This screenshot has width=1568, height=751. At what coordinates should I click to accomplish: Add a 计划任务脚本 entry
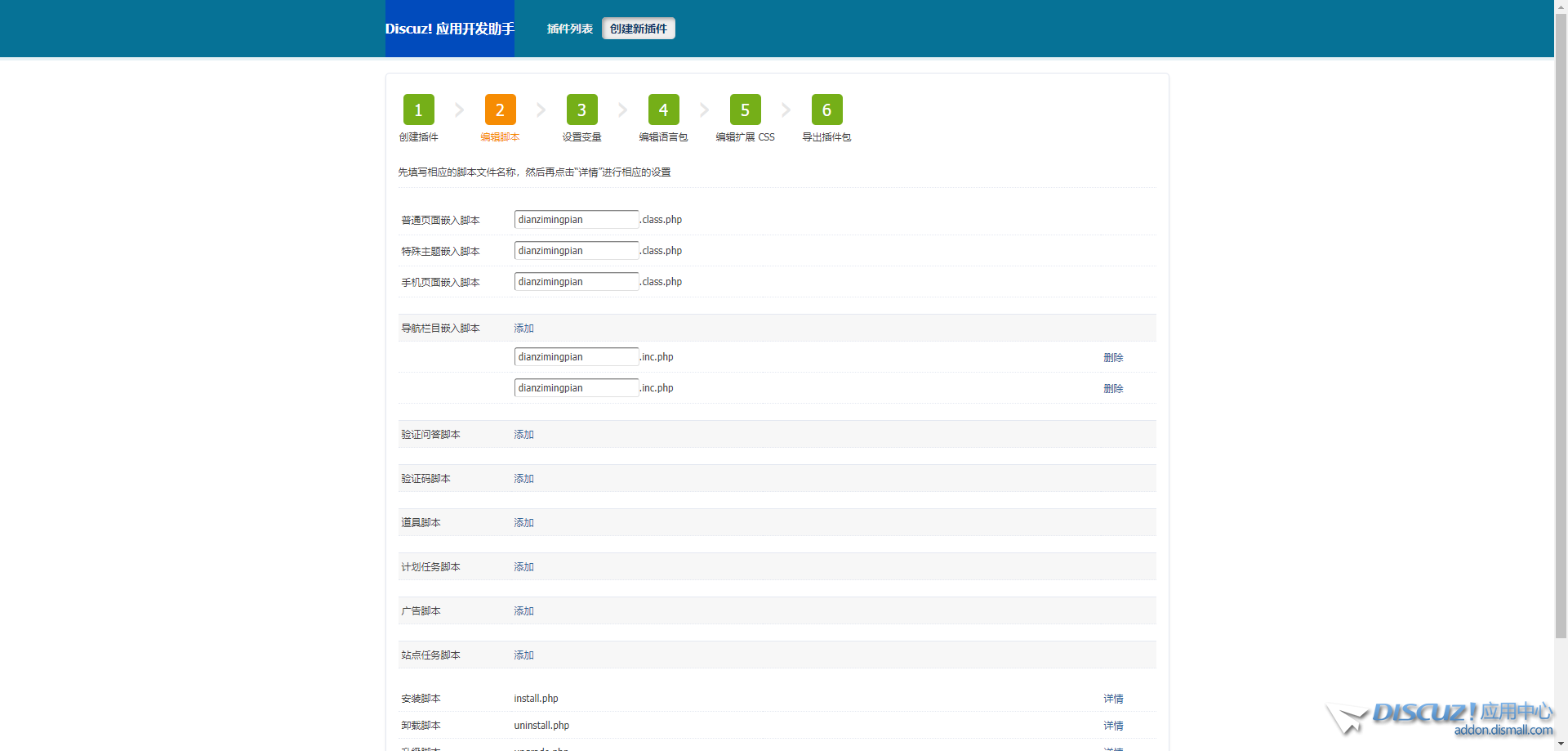pos(523,567)
